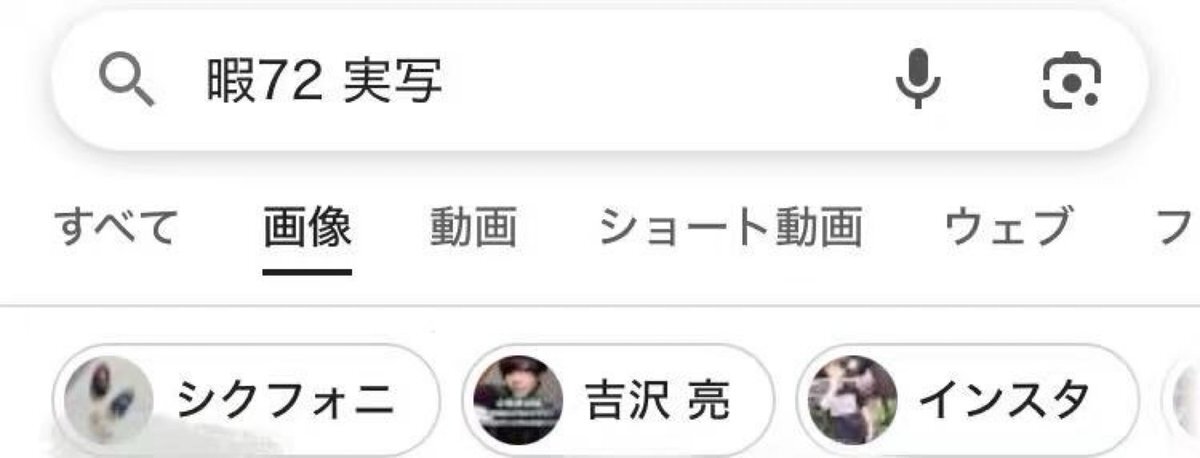Screen dimensions: 1200x458
Task: Filter results with the シクフォニ text label
Action: pyautogui.click(x=286, y=401)
